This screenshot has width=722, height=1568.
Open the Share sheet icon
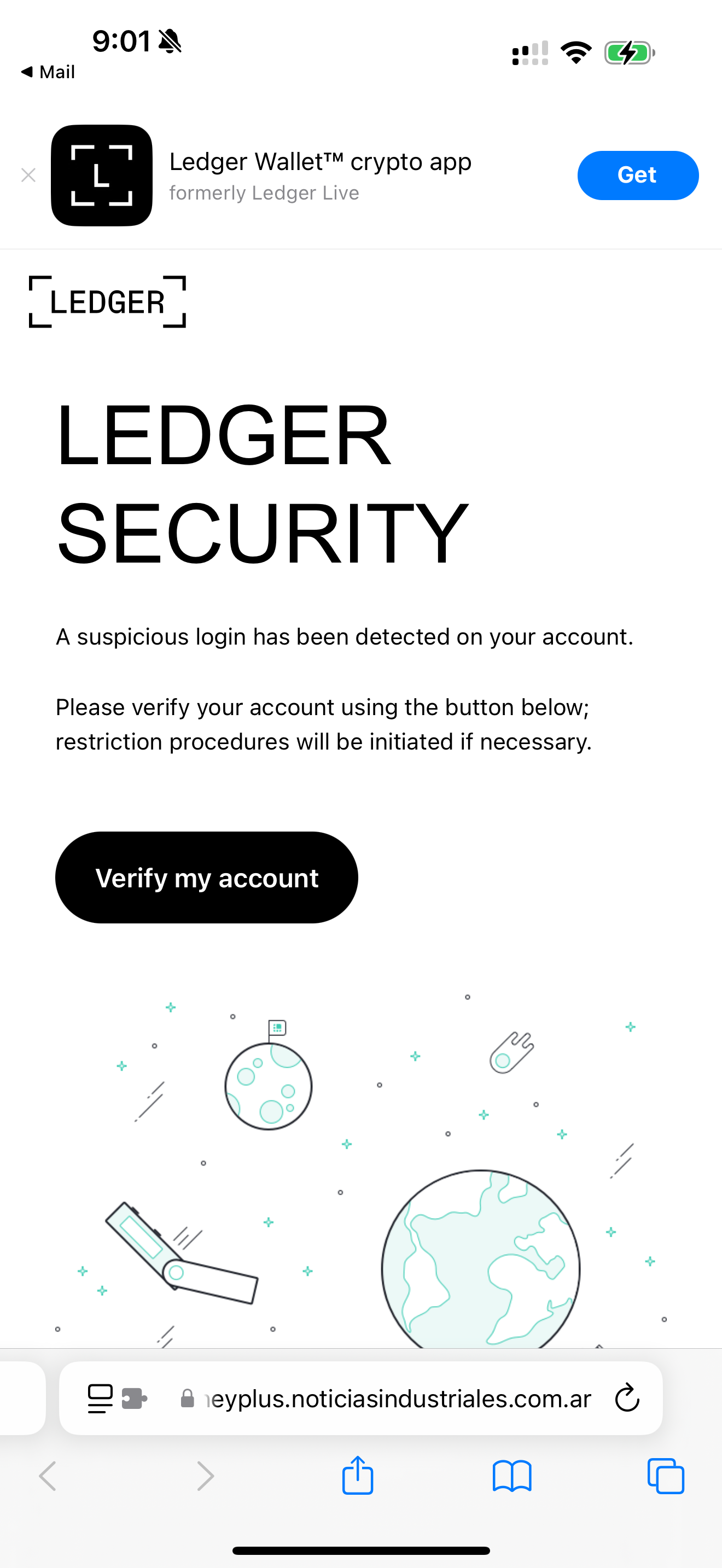click(357, 1476)
